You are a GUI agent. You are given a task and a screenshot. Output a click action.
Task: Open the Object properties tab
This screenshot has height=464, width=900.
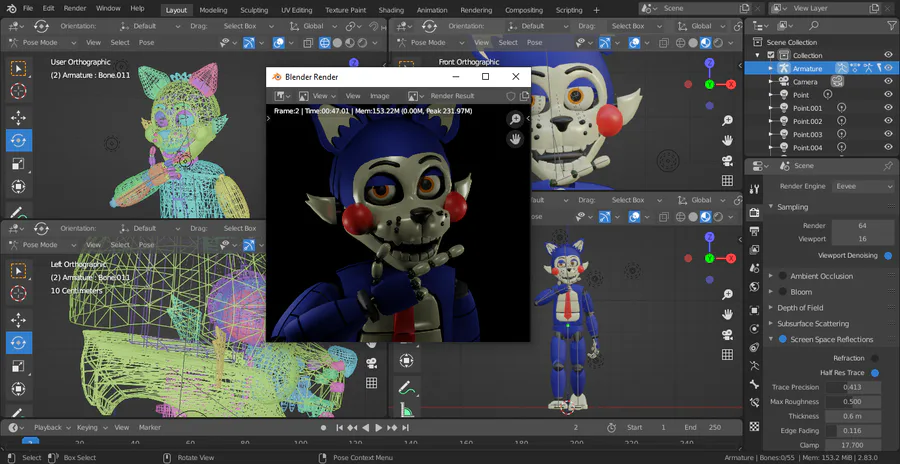(755, 311)
